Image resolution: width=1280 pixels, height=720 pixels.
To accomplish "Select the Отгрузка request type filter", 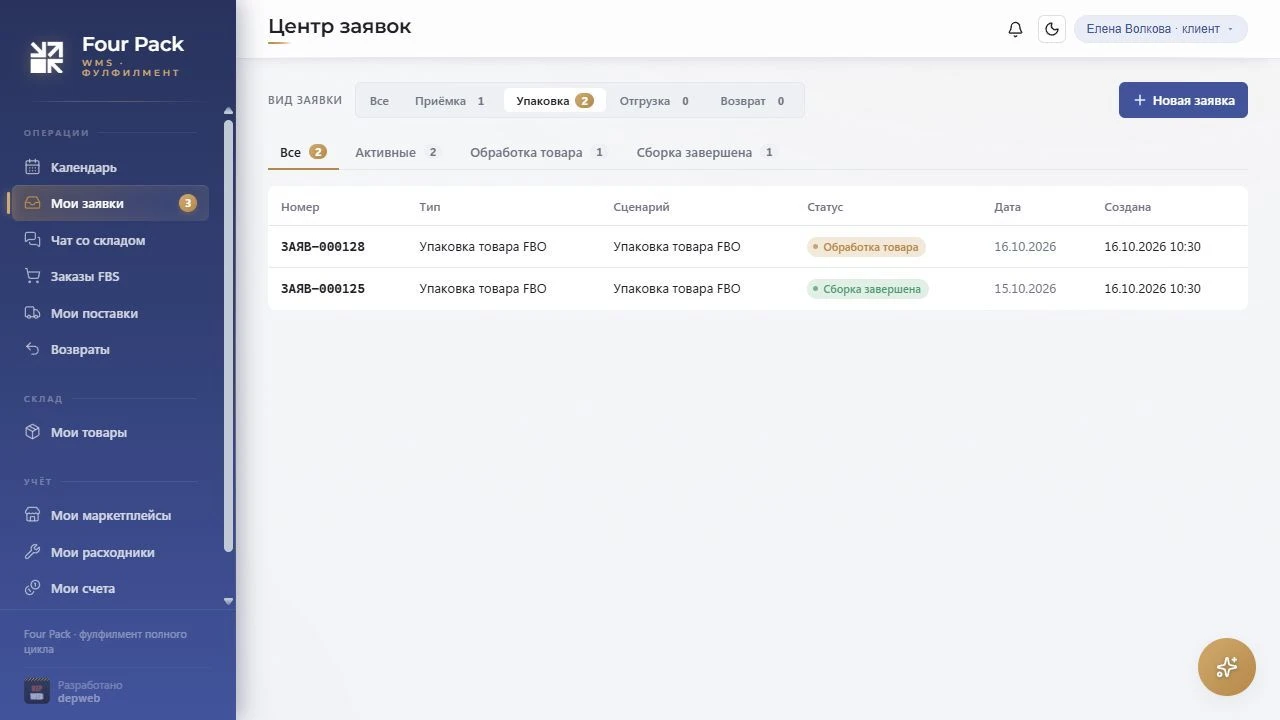I will point(654,101).
